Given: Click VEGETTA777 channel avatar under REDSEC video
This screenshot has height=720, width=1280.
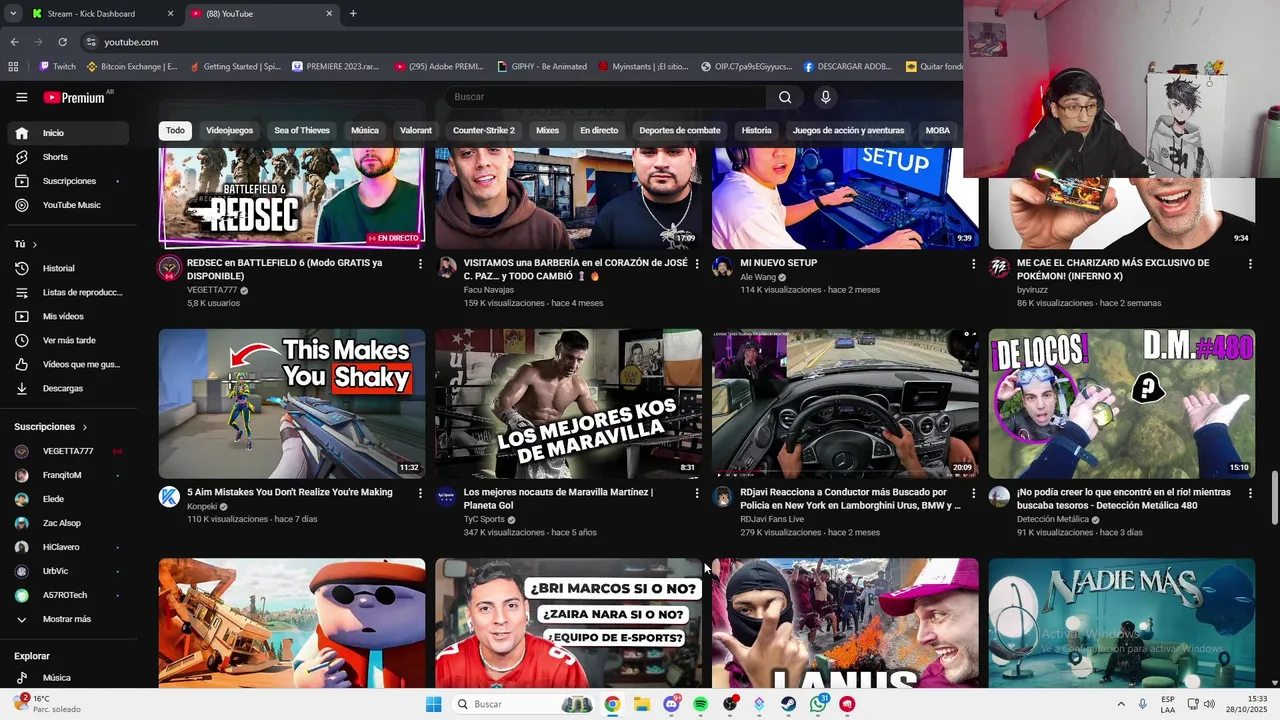Looking at the screenshot, I should [169, 267].
